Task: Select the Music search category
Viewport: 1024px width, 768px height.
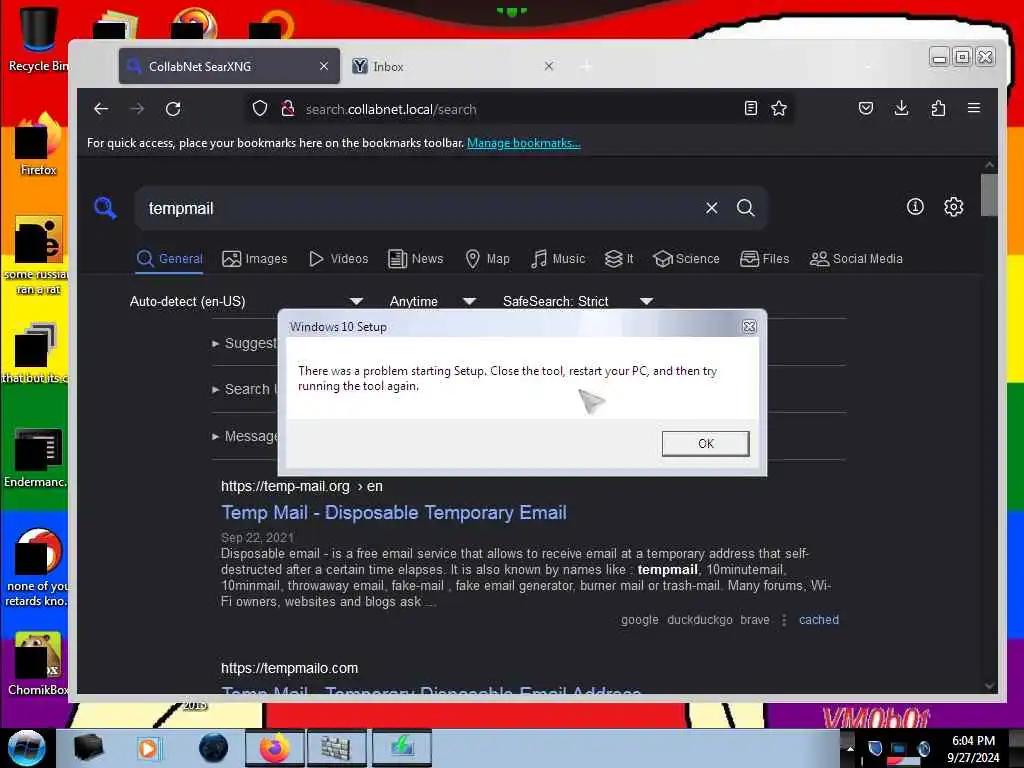Action: click(558, 259)
